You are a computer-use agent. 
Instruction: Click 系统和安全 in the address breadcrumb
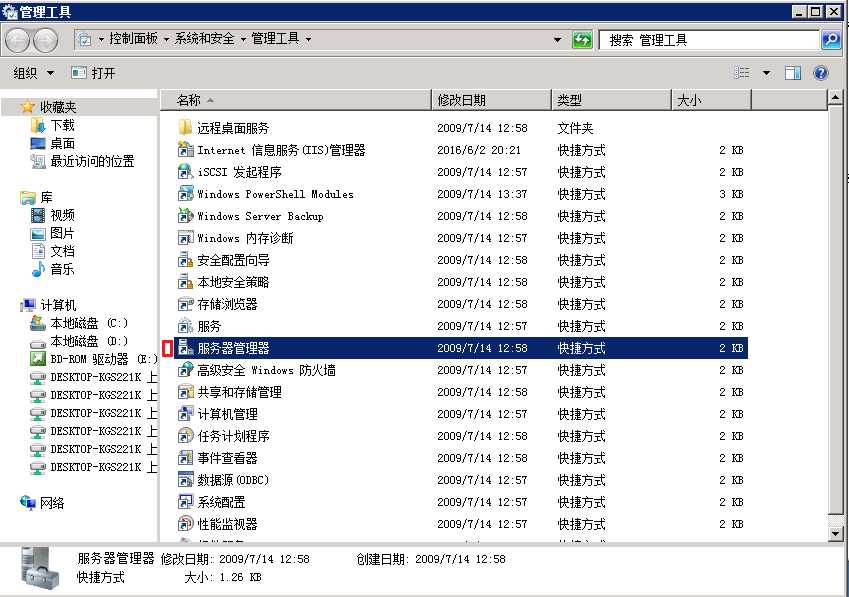pyautogui.click(x=204, y=38)
